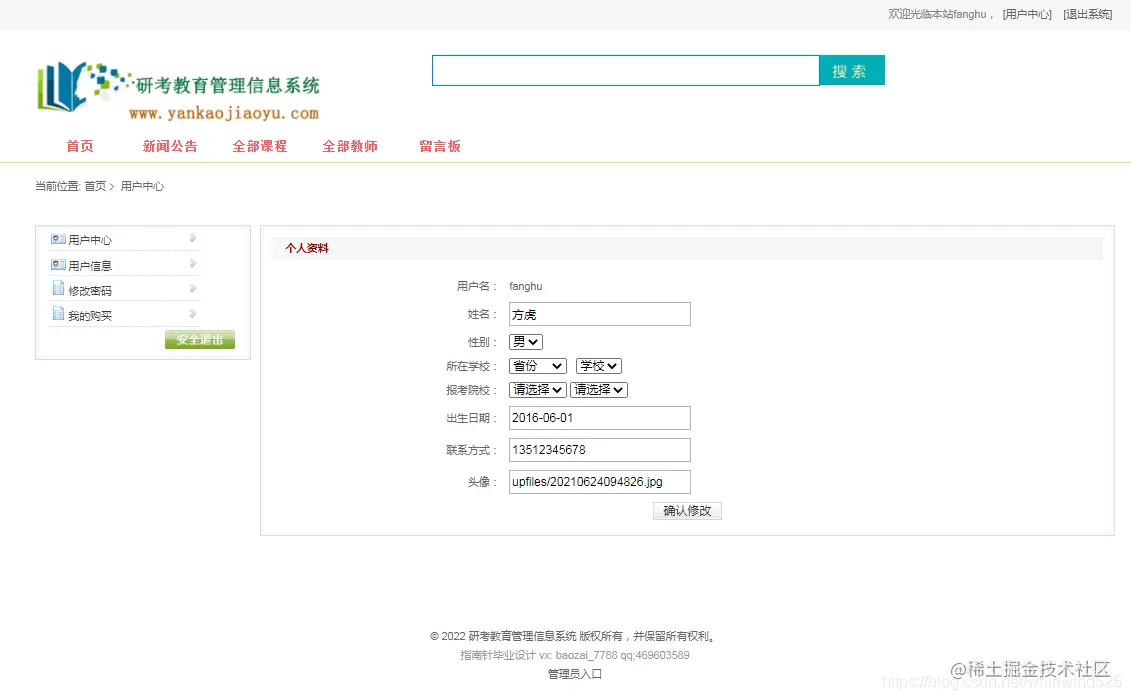
Task: Click arrow icon beside 修改密码
Action: tap(193, 289)
